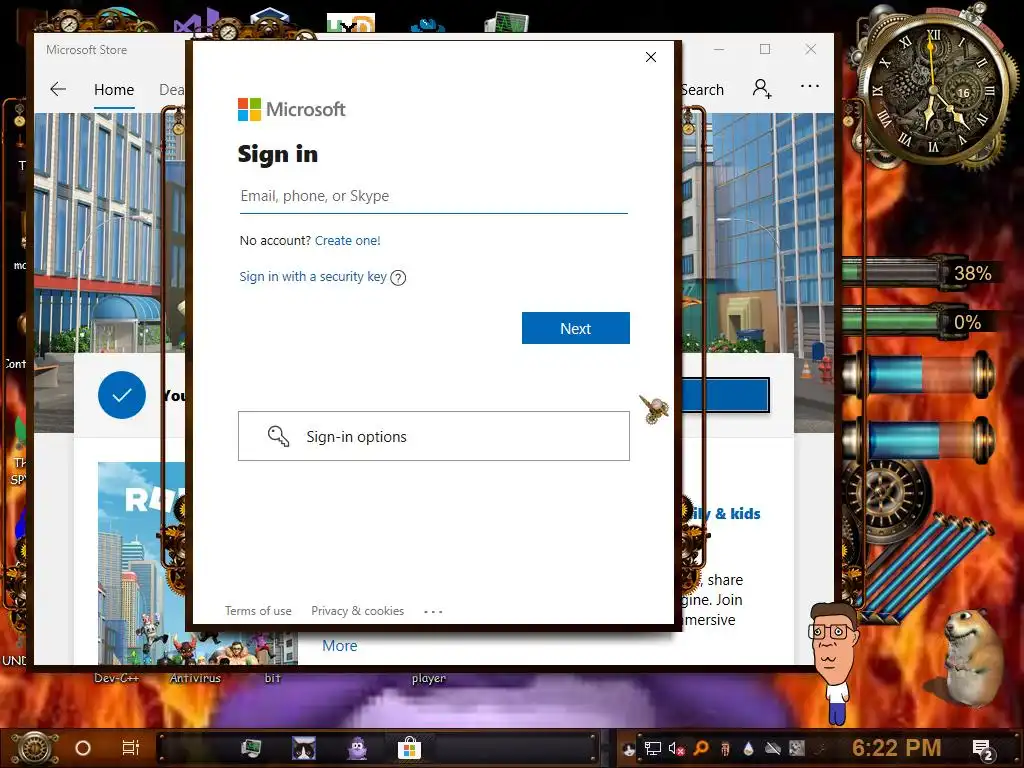Click the network icon in system tray
This screenshot has height=768, width=1024.
pyautogui.click(x=652, y=748)
